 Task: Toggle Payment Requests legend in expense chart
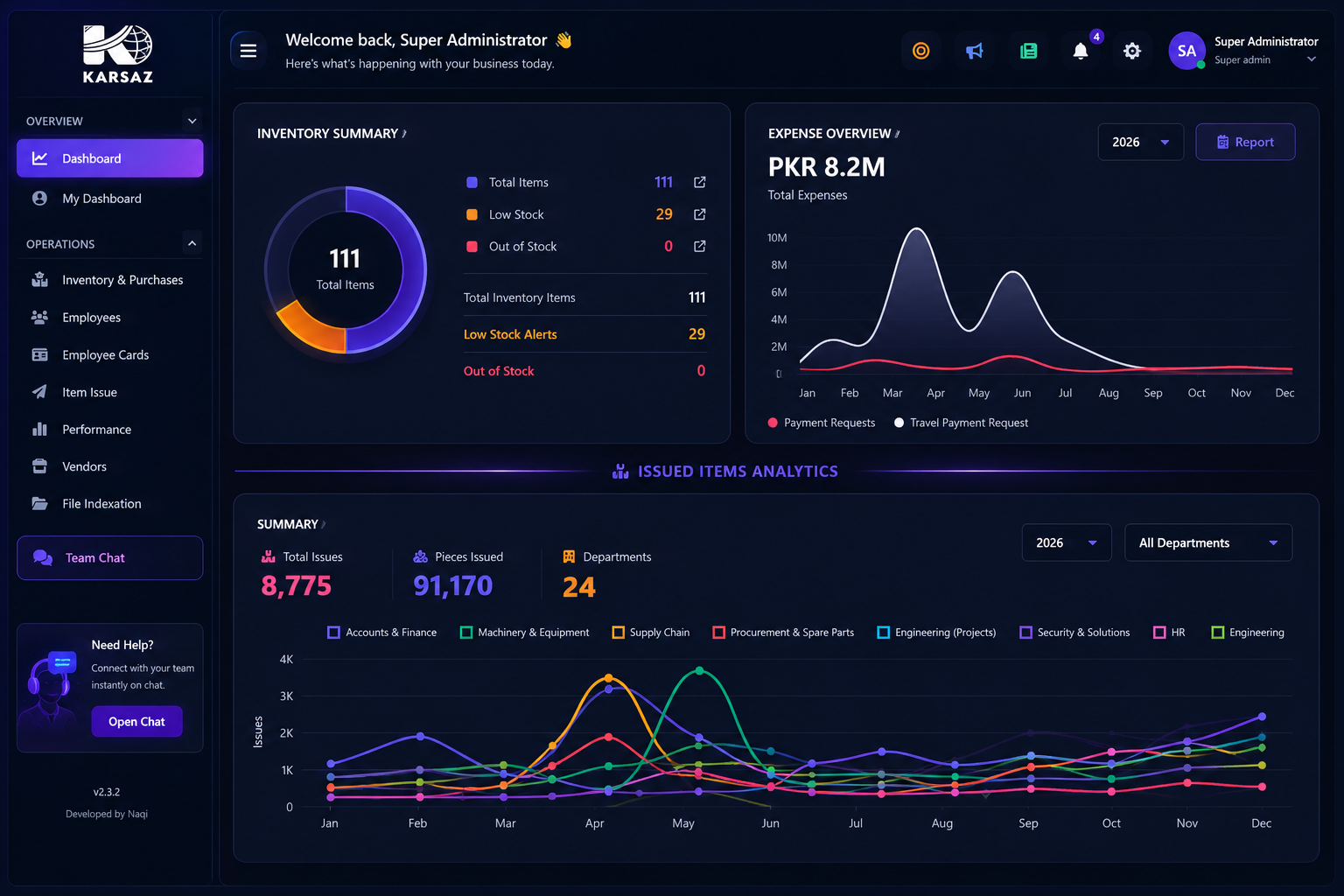pyautogui.click(x=821, y=423)
